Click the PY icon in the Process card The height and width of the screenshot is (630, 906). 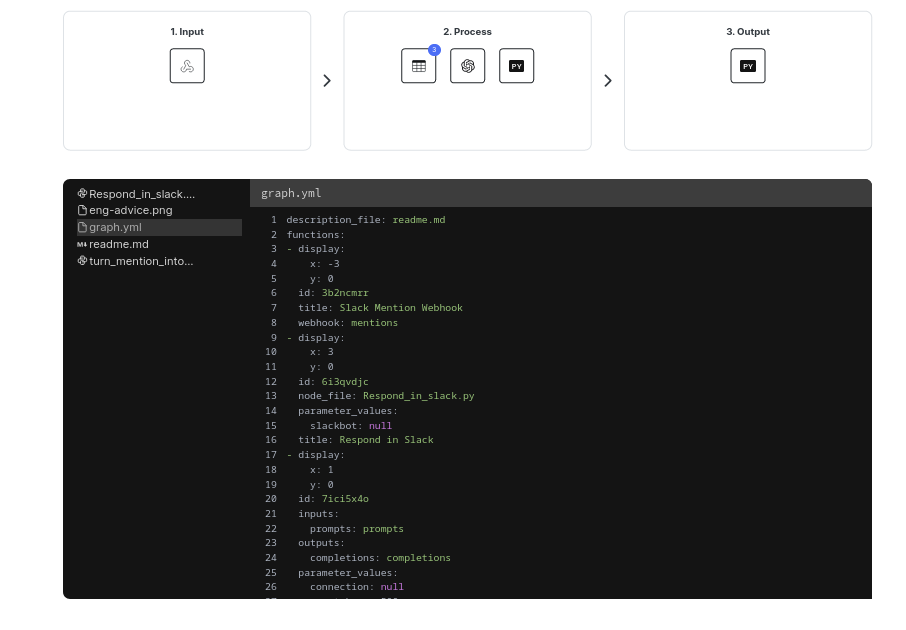[x=517, y=66]
